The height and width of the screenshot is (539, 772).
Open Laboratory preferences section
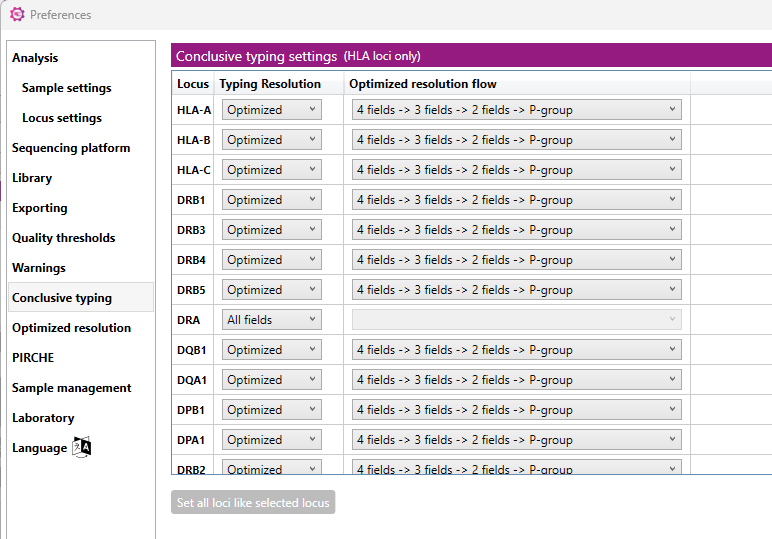click(43, 418)
